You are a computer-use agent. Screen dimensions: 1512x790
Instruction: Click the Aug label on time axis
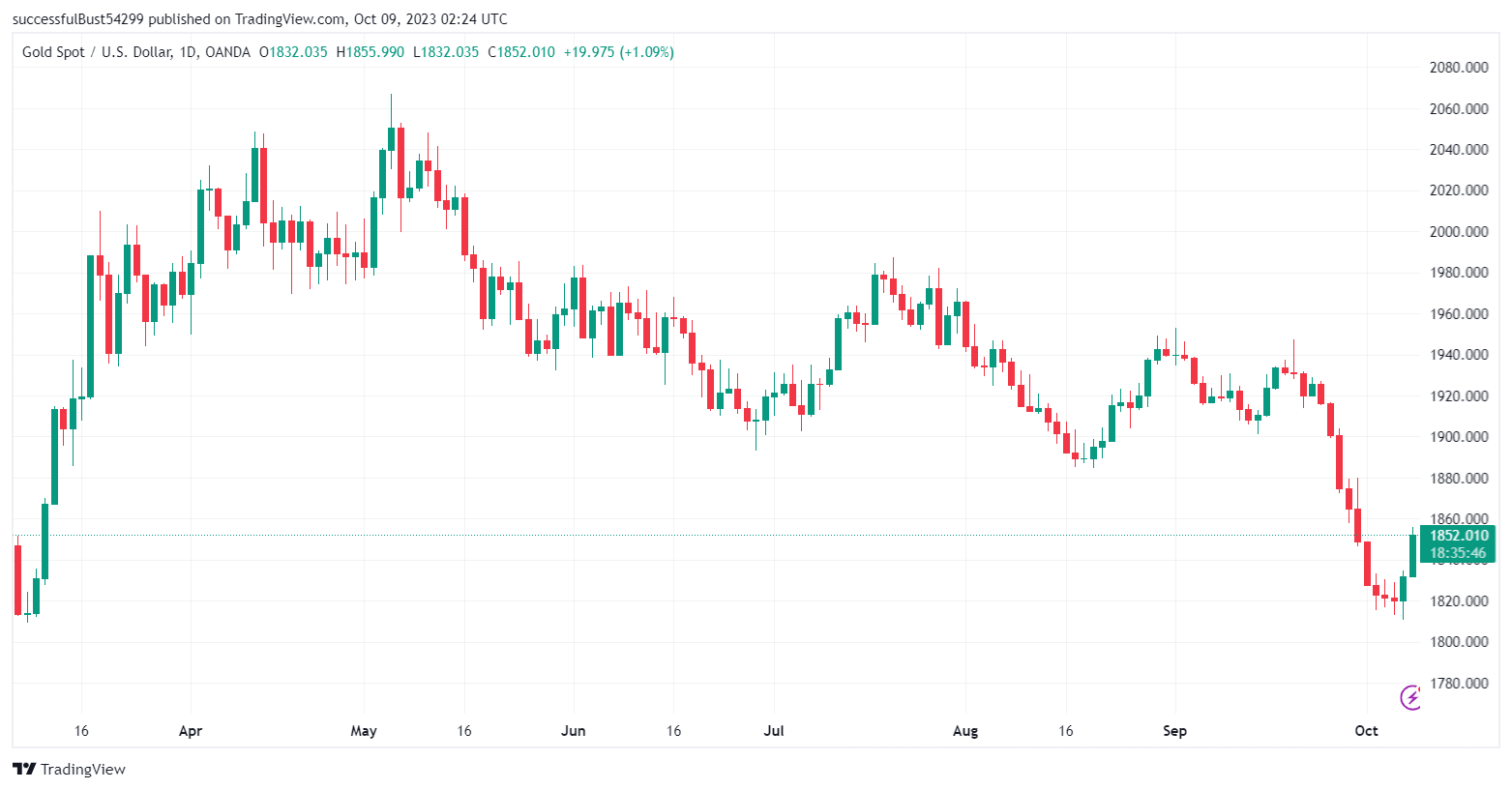(x=964, y=730)
